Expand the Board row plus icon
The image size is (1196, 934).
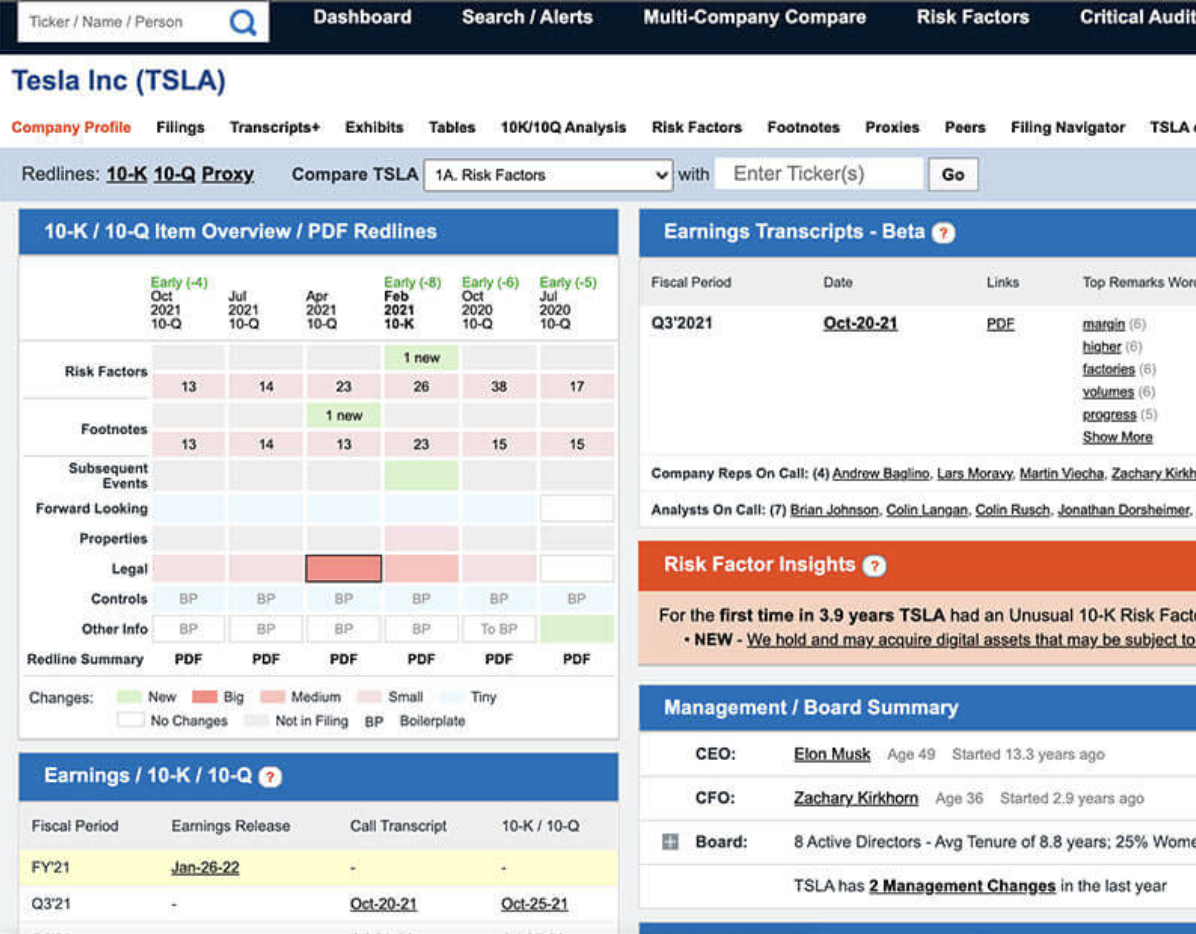coord(670,842)
